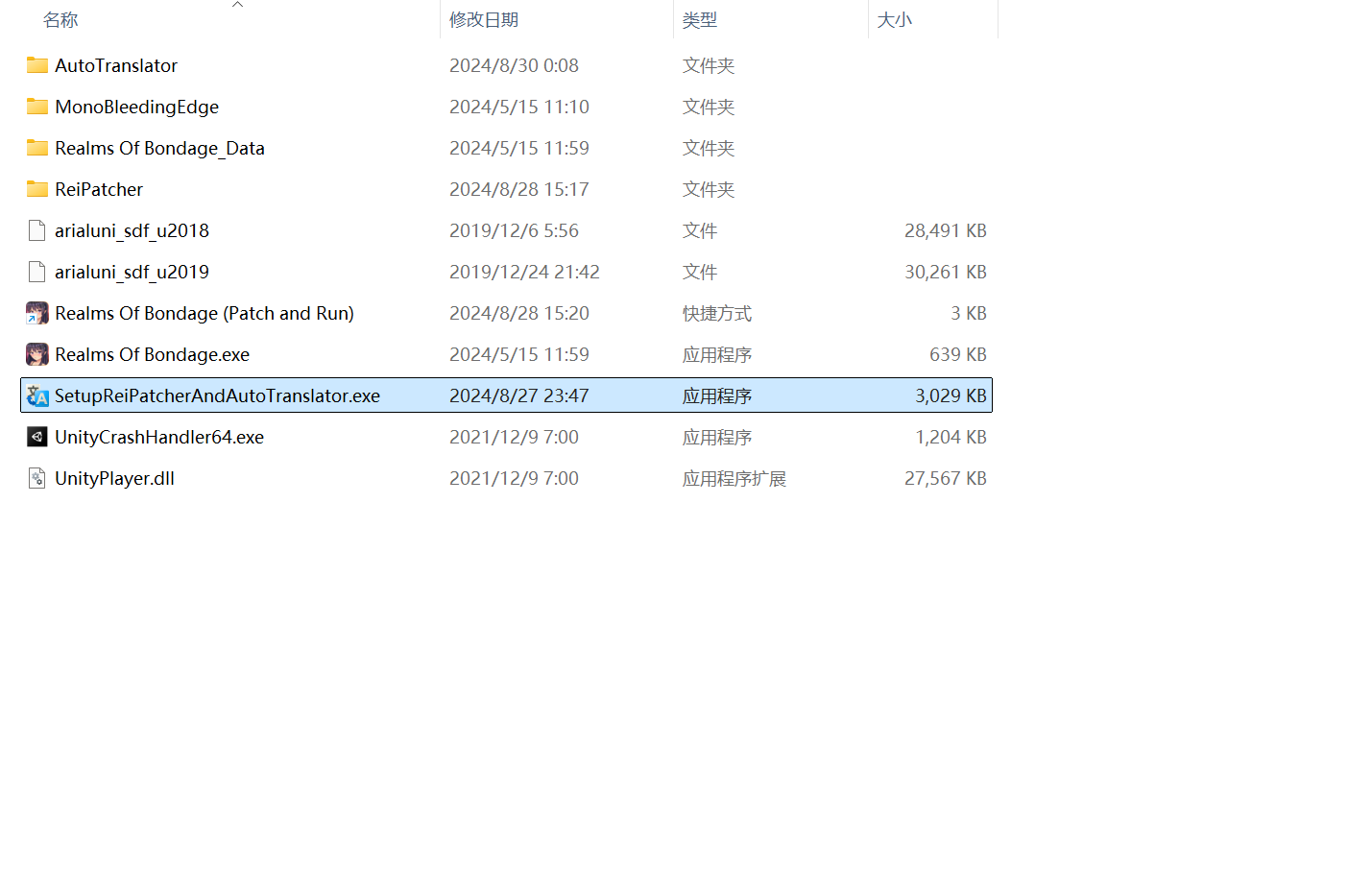Click the UnityPlayer.dll file icon

tap(37, 478)
